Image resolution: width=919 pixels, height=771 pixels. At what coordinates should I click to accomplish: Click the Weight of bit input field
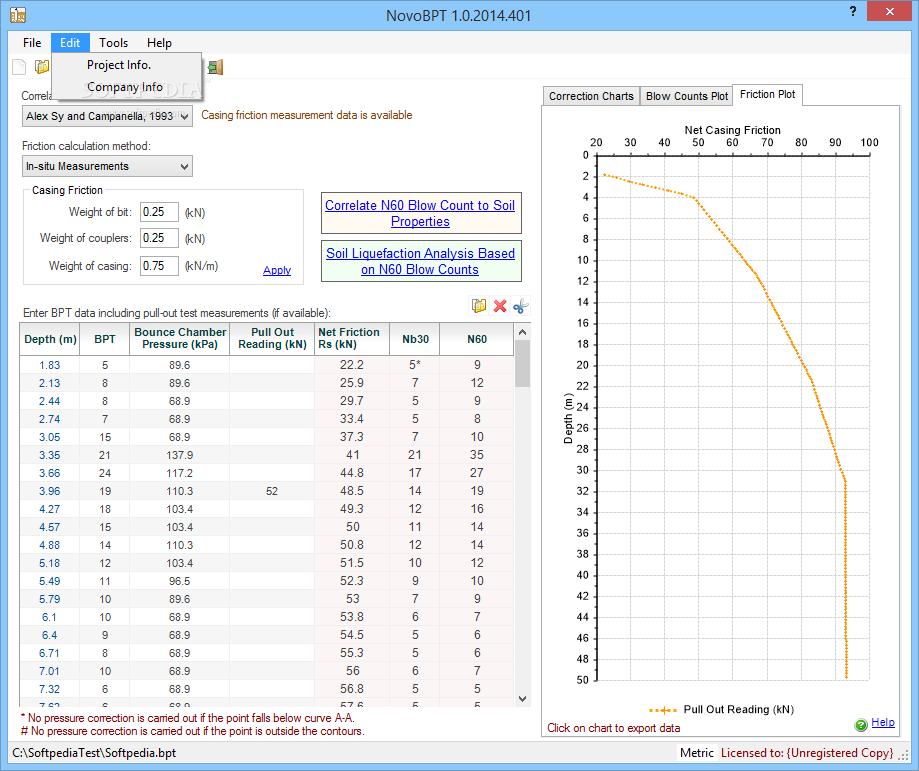[159, 212]
